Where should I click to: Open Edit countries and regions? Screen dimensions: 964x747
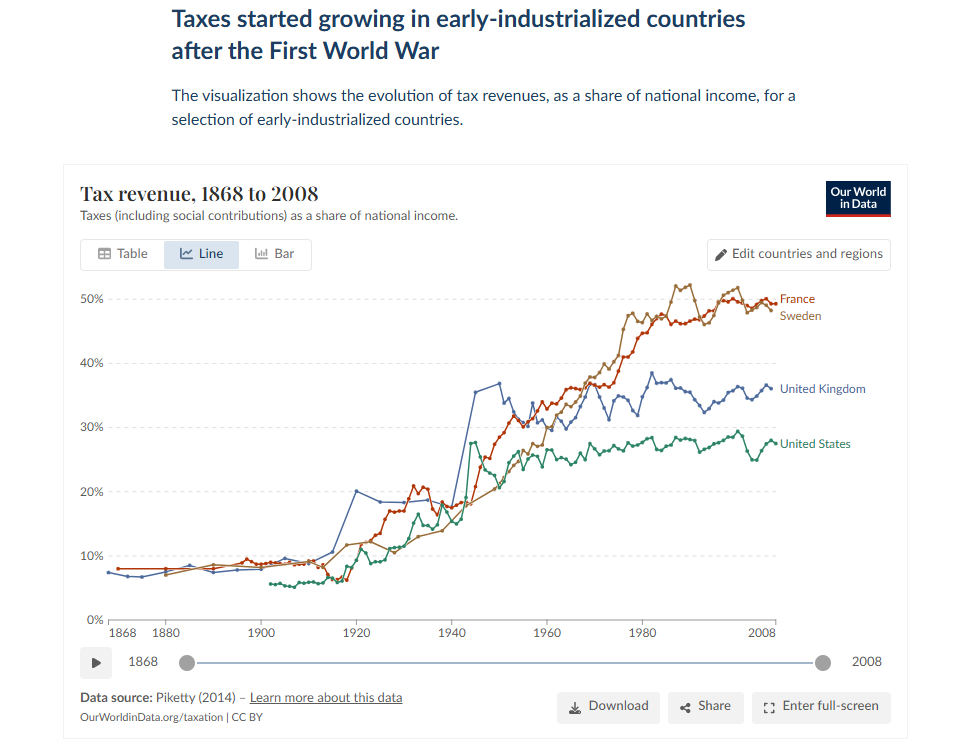(798, 254)
